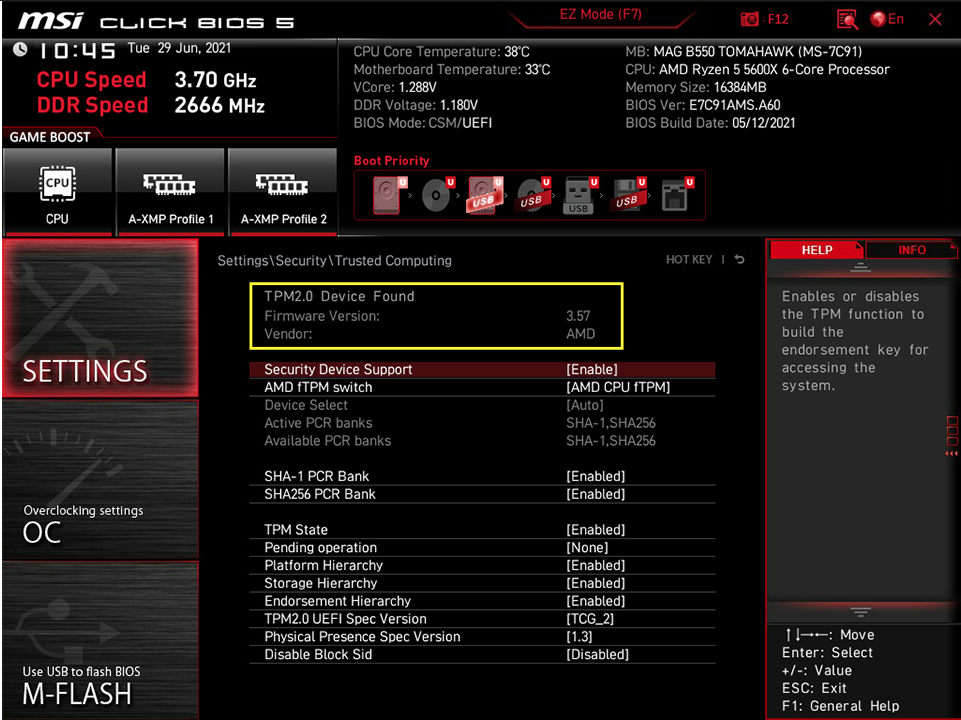Change Security Device Support [Enable] value
This screenshot has width=961, height=720.
point(592,369)
